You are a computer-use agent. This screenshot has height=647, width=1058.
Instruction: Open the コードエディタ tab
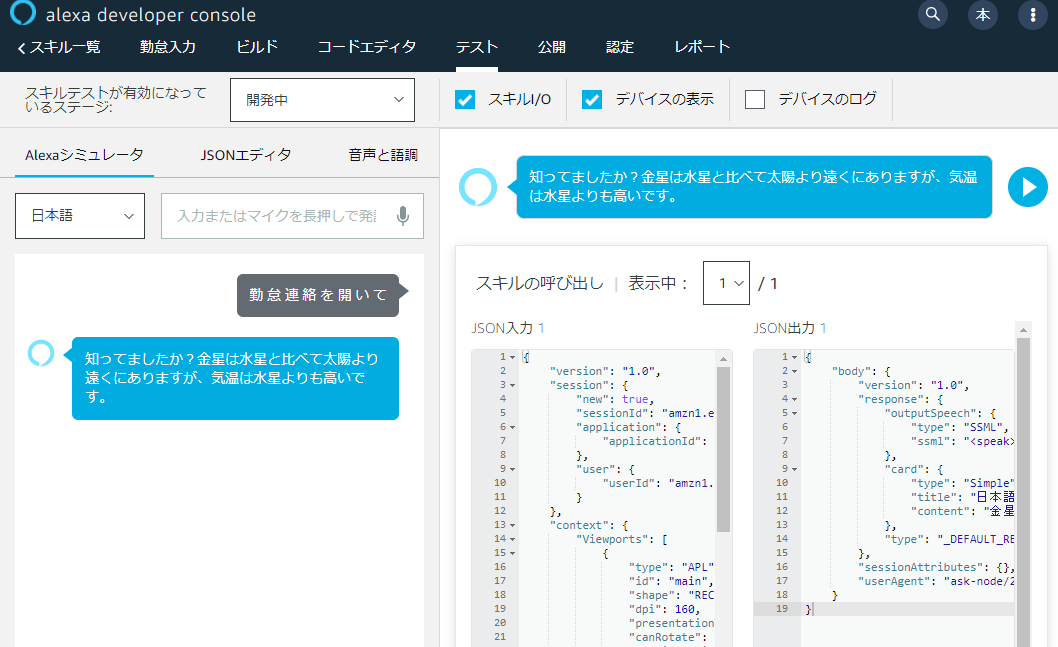(x=366, y=47)
